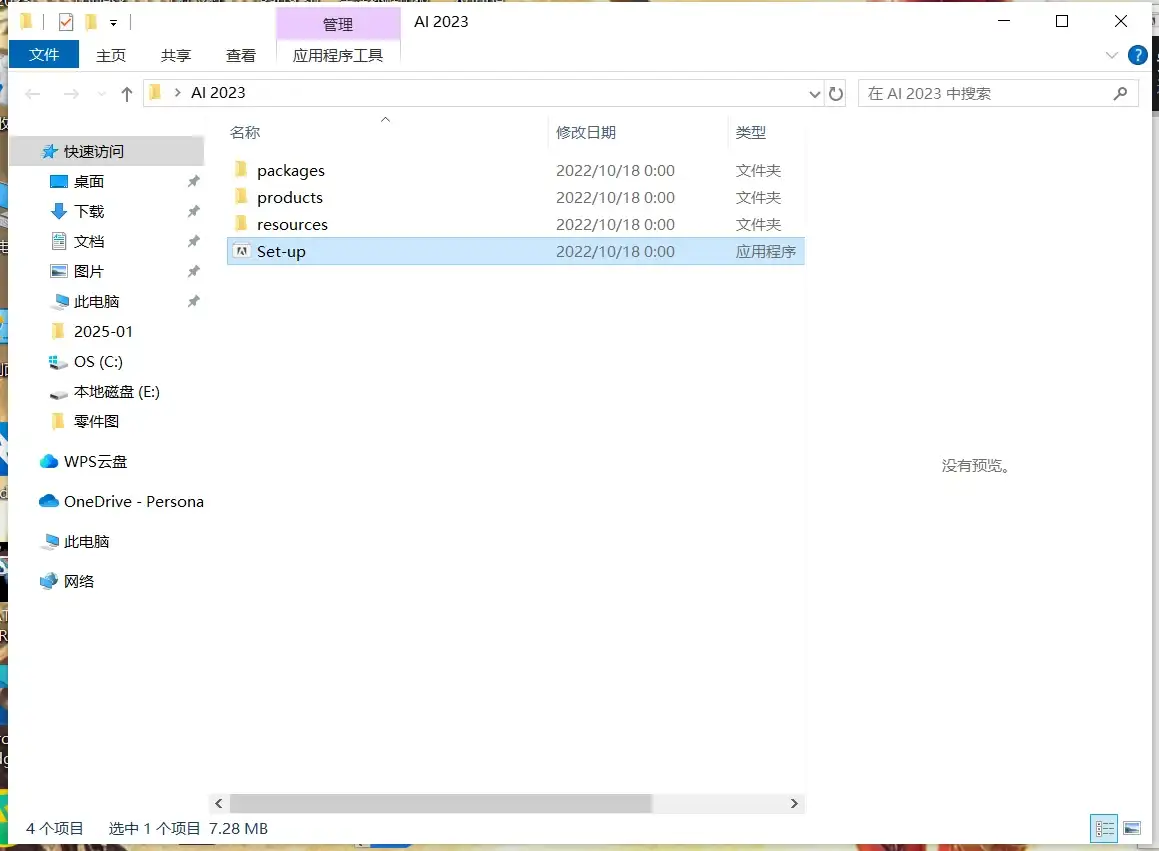Open the 网络 node in the sidebar
The width and height of the screenshot is (1159, 851).
point(80,581)
